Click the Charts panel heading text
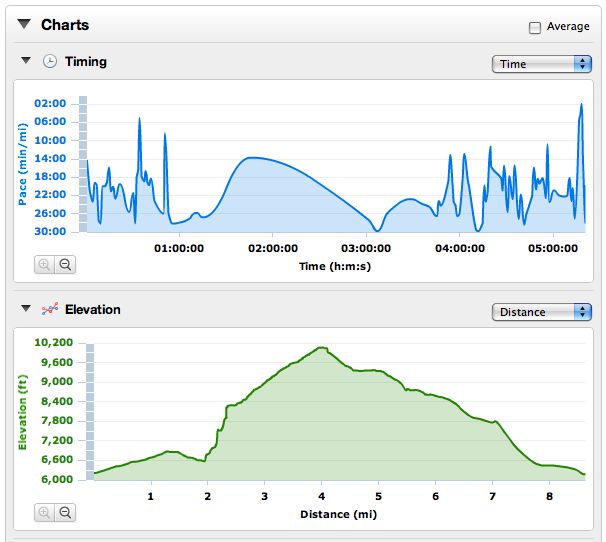This screenshot has width=606, height=542. [65, 25]
